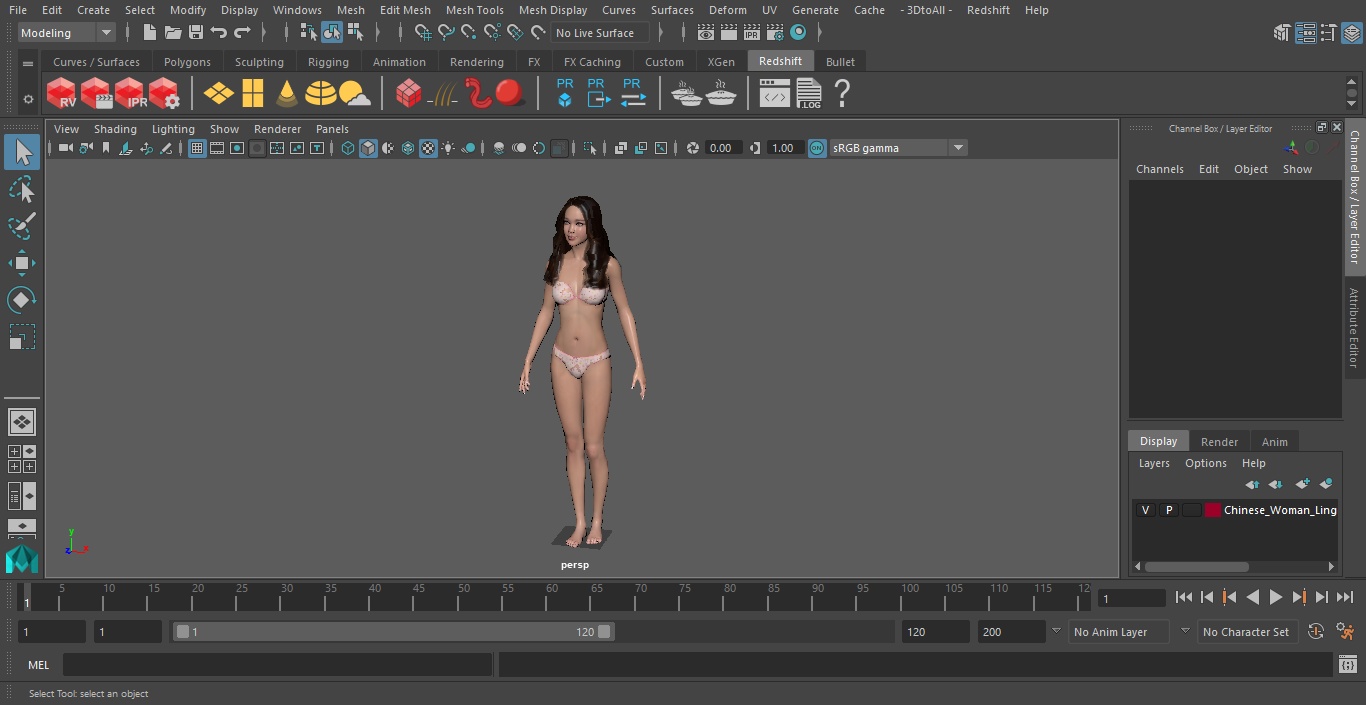Toggle layer playback P for Chinese_Woman_Ling
Screen dimensions: 1366x705
[x=1168, y=510]
